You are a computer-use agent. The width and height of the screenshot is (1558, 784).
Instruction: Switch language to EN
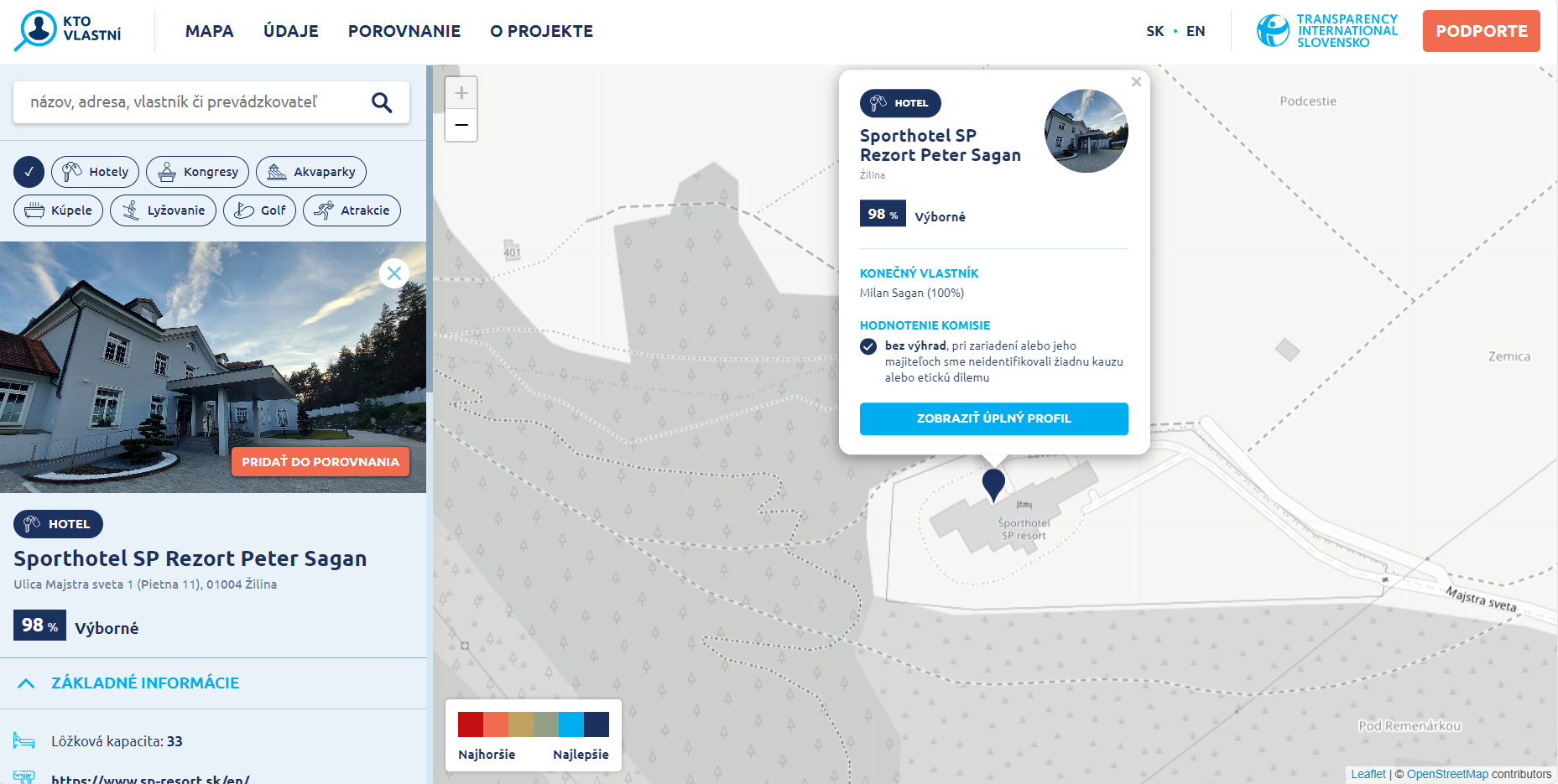click(x=1196, y=31)
